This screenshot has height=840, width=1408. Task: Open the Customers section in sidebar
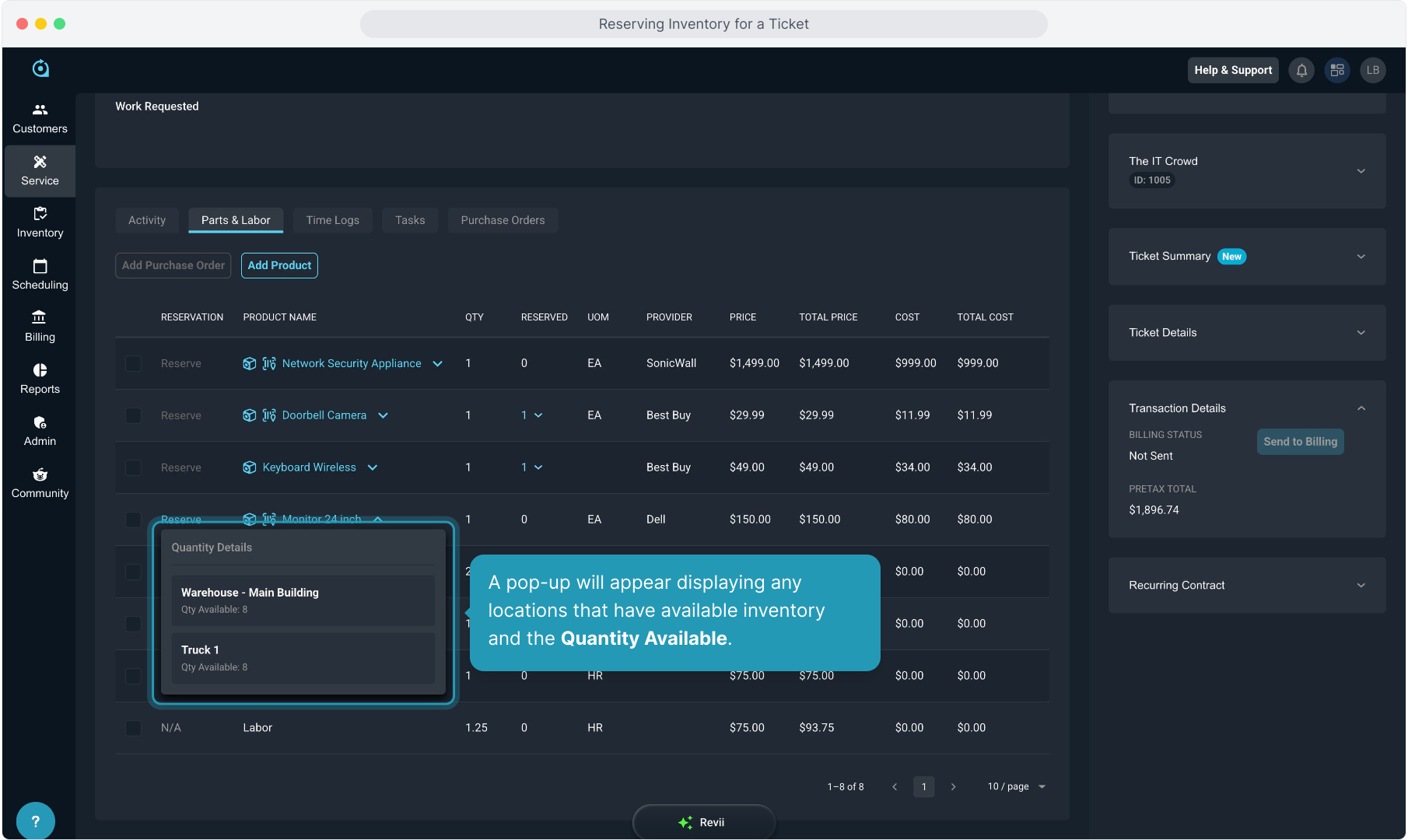click(40, 118)
